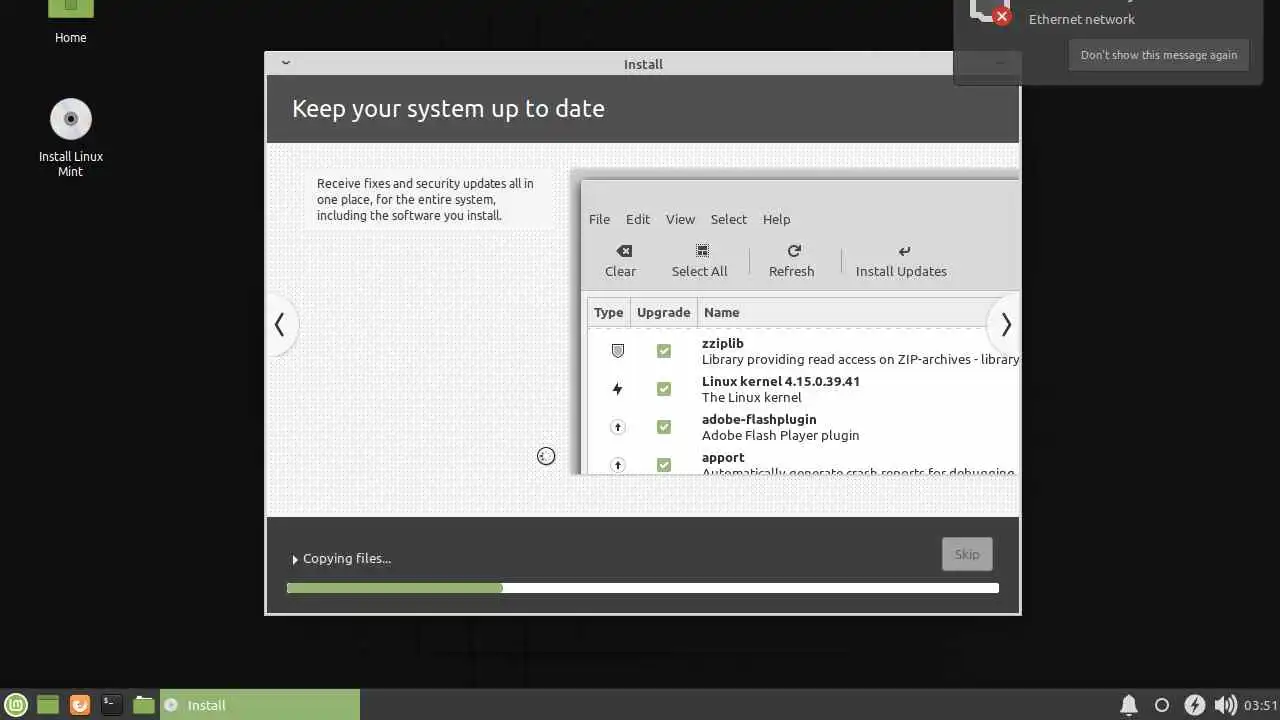The height and width of the screenshot is (720, 1280).
Task: Click Don't show this message again
Action: click(1159, 55)
